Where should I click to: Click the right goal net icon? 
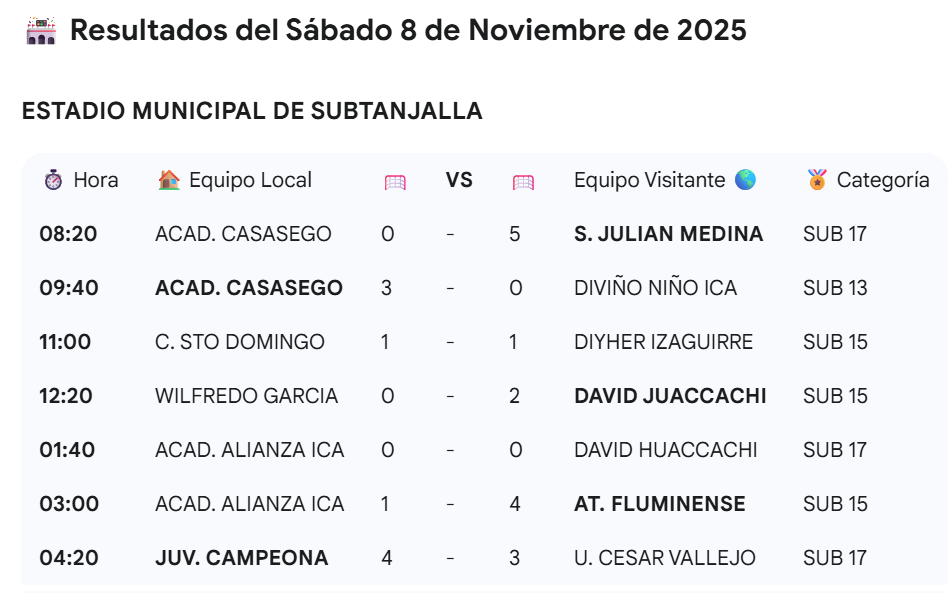[523, 182]
